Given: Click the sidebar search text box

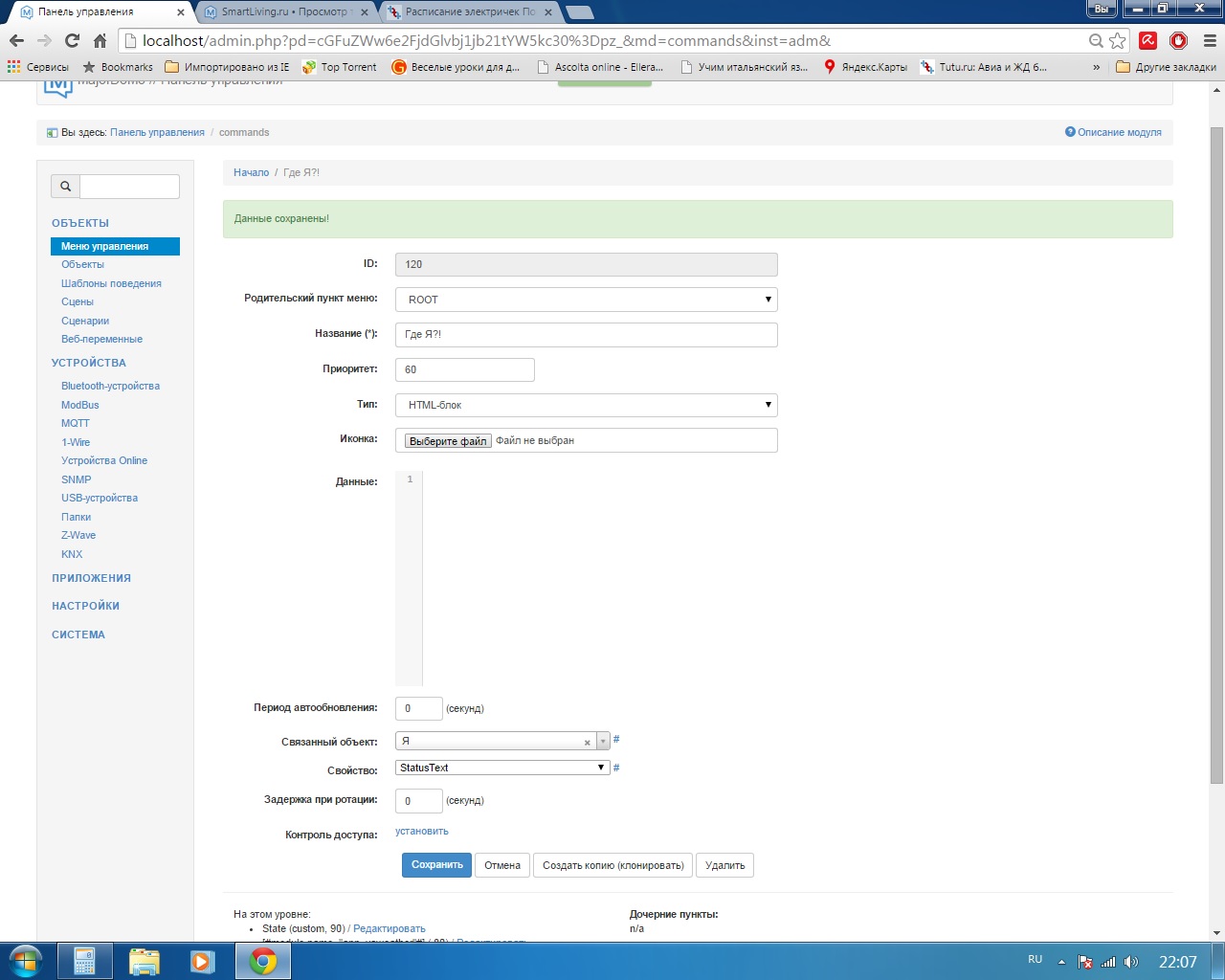Looking at the screenshot, I should [x=129, y=187].
